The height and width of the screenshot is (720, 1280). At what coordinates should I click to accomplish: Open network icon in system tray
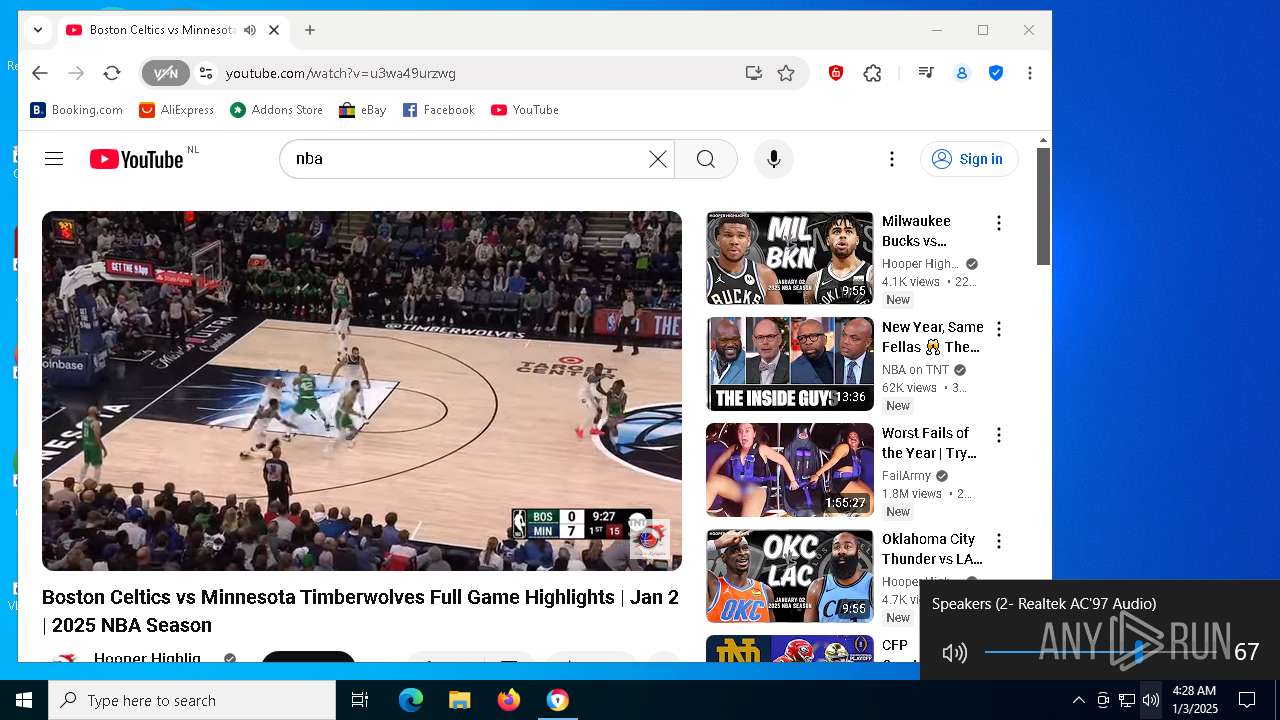(x=1127, y=700)
